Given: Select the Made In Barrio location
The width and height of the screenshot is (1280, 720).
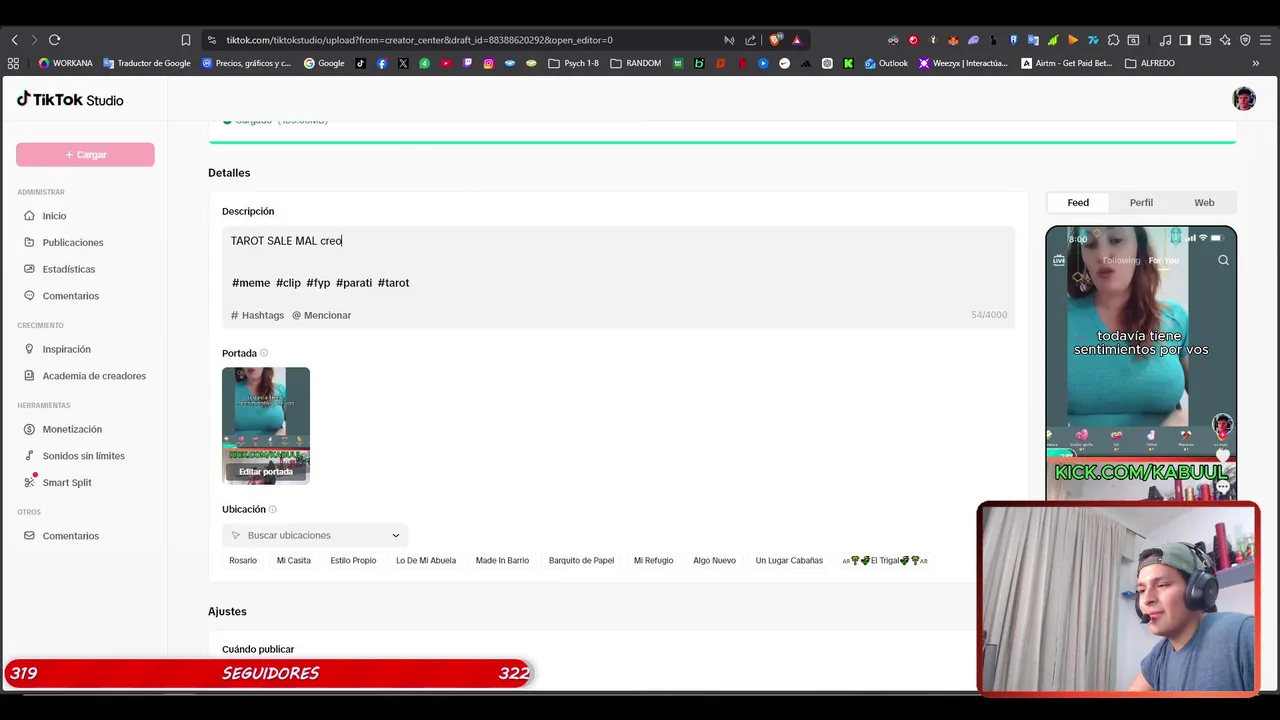Looking at the screenshot, I should pyautogui.click(x=502, y=560).
